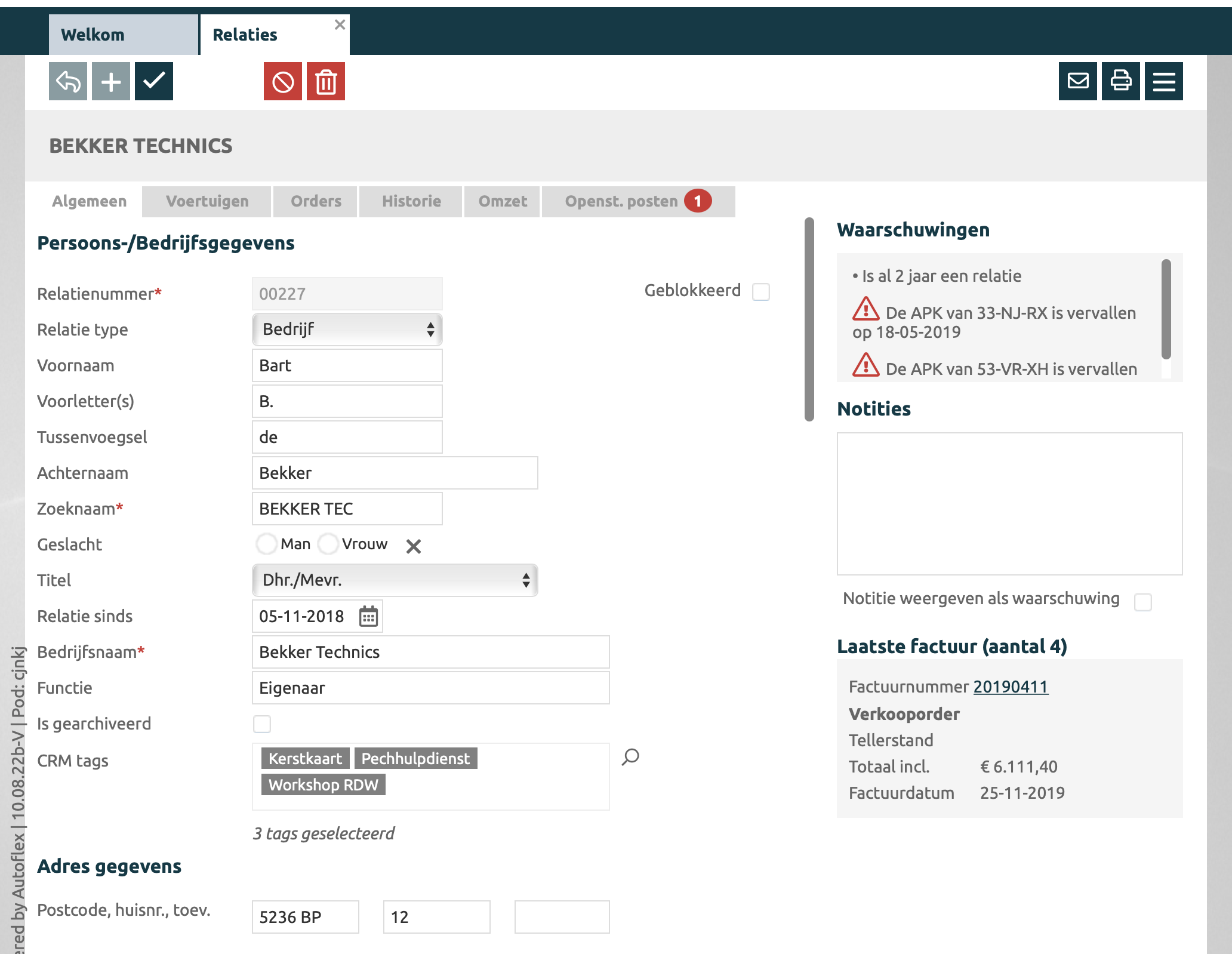This screenshot has height=954, width=1232.
Task: Clear gender selection with the X
Action: pos(414,546)
